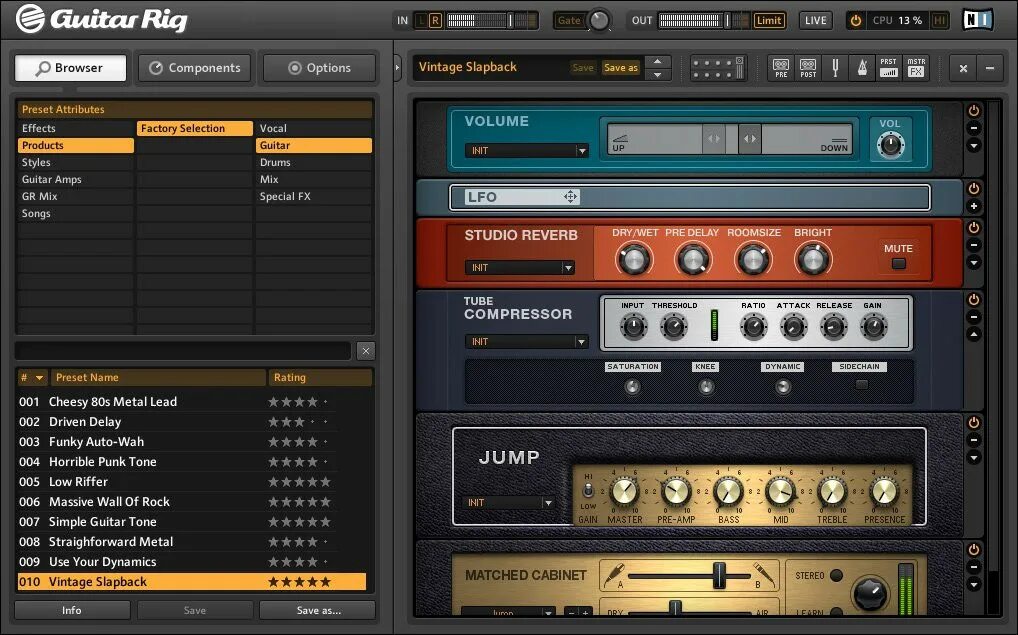Collapse the left browser panel arrow
The width and height of the screenshot is (1018, 635).
pos(397,68)
